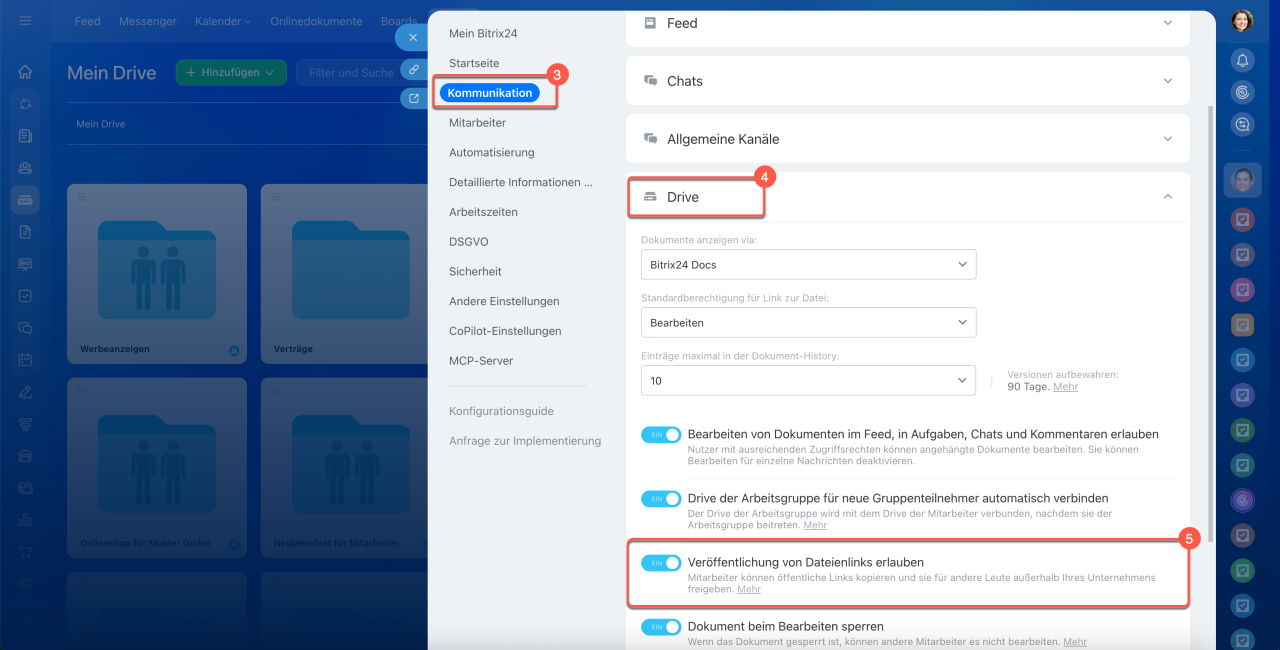Switch to Messenger in top navigation

coord(148,21)
